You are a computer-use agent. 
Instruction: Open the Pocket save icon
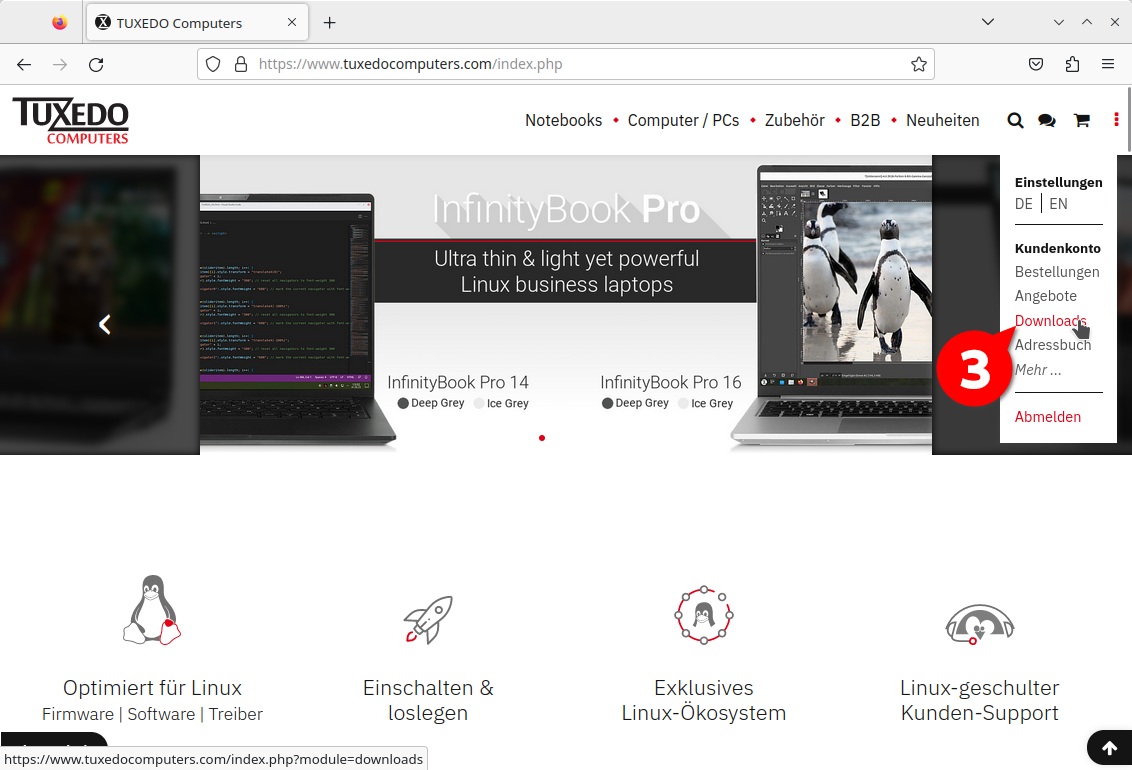[1036, 64]
